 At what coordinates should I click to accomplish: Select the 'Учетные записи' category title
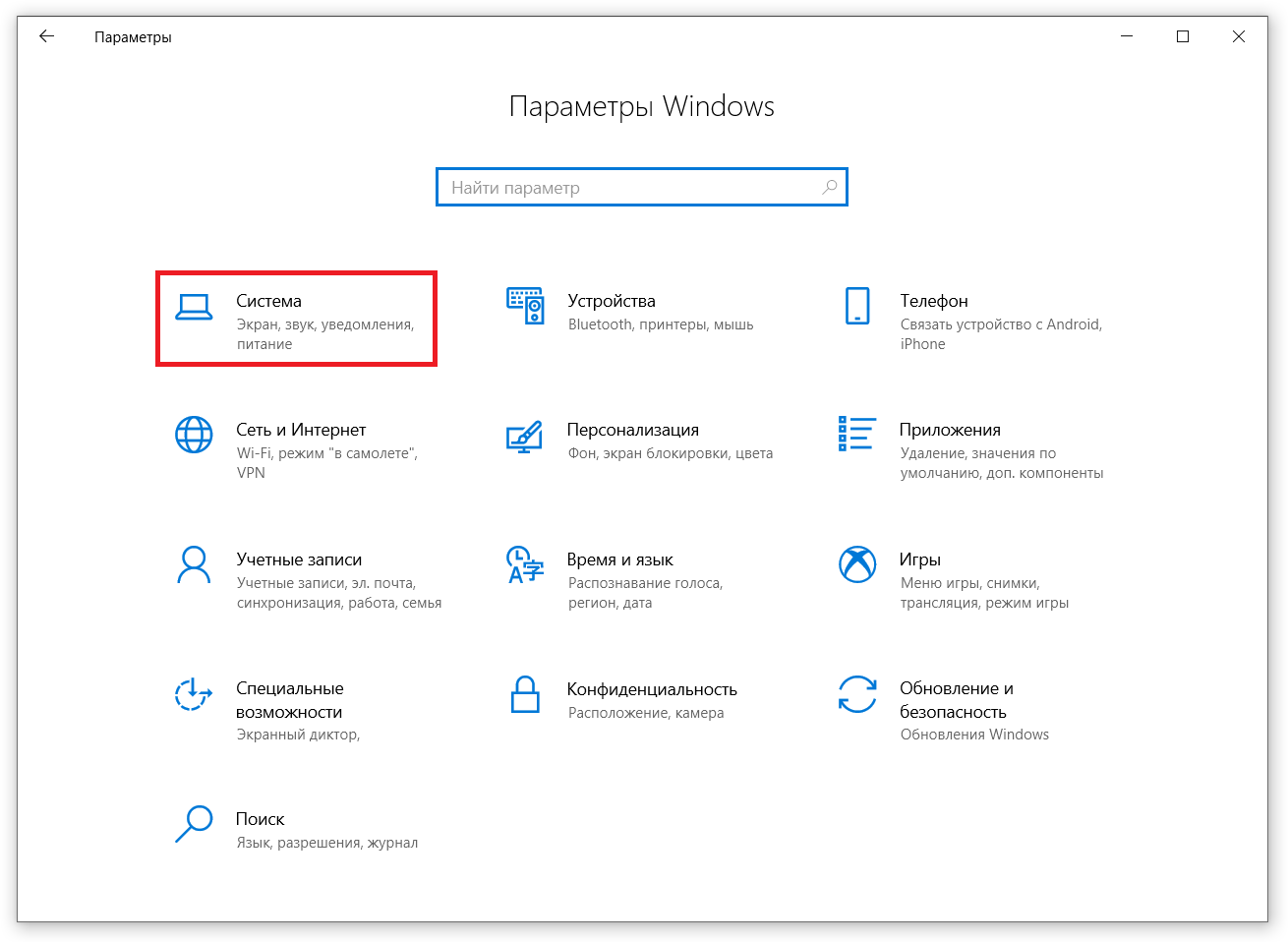pos(299,559)
